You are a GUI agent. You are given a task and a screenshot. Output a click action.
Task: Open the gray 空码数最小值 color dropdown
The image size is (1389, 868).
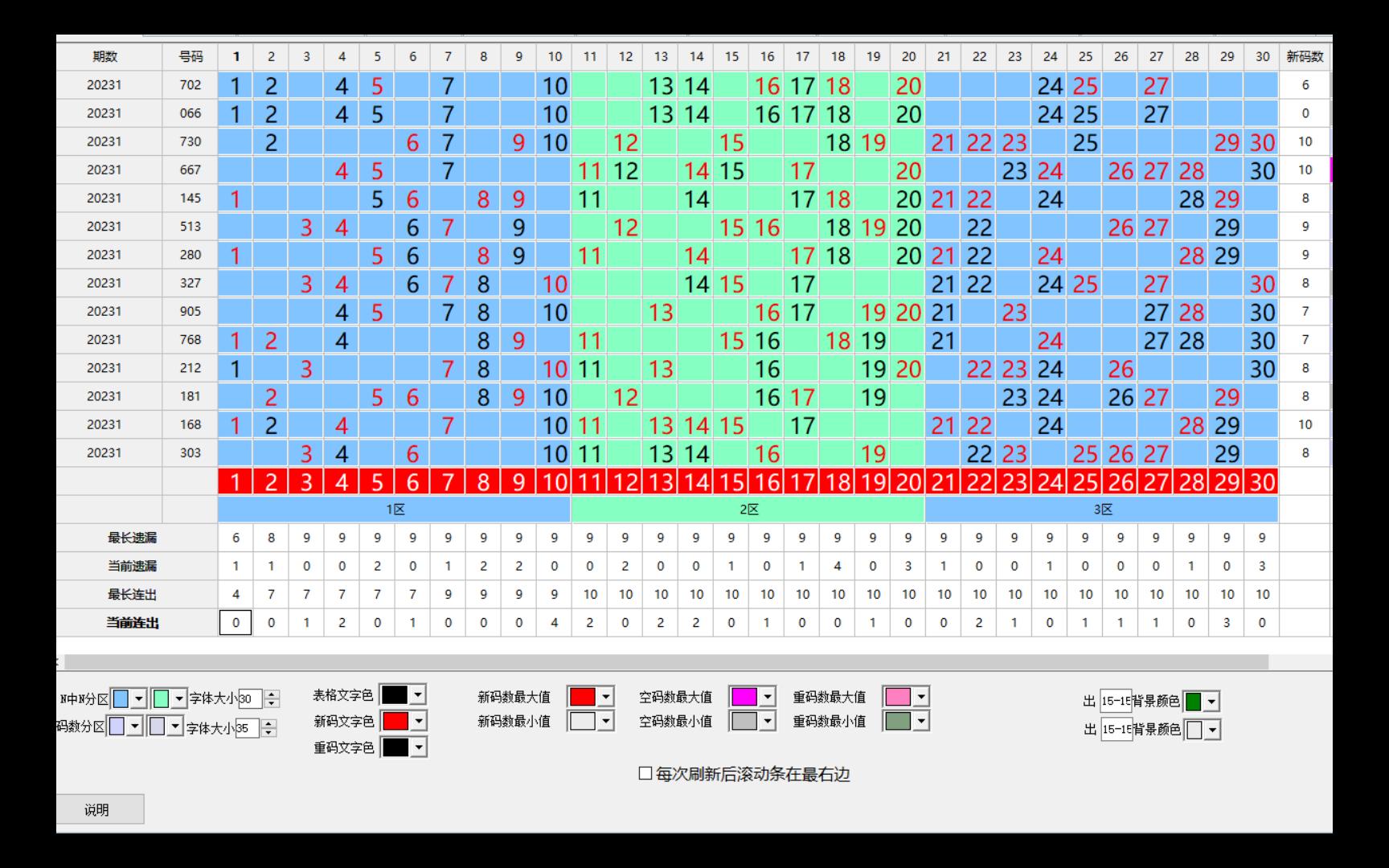click(768, 721)
